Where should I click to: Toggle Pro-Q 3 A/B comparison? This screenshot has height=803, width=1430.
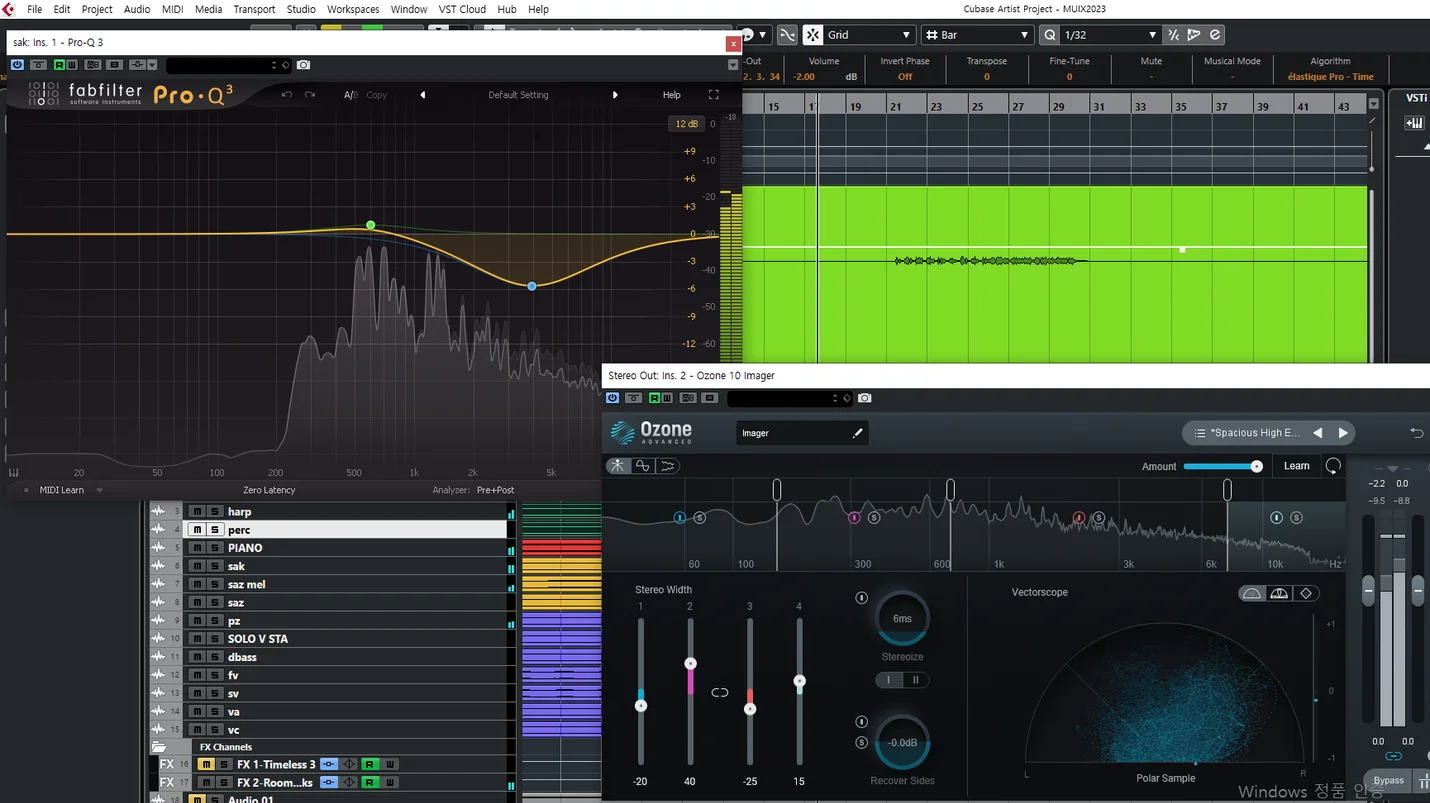[351, 95]
